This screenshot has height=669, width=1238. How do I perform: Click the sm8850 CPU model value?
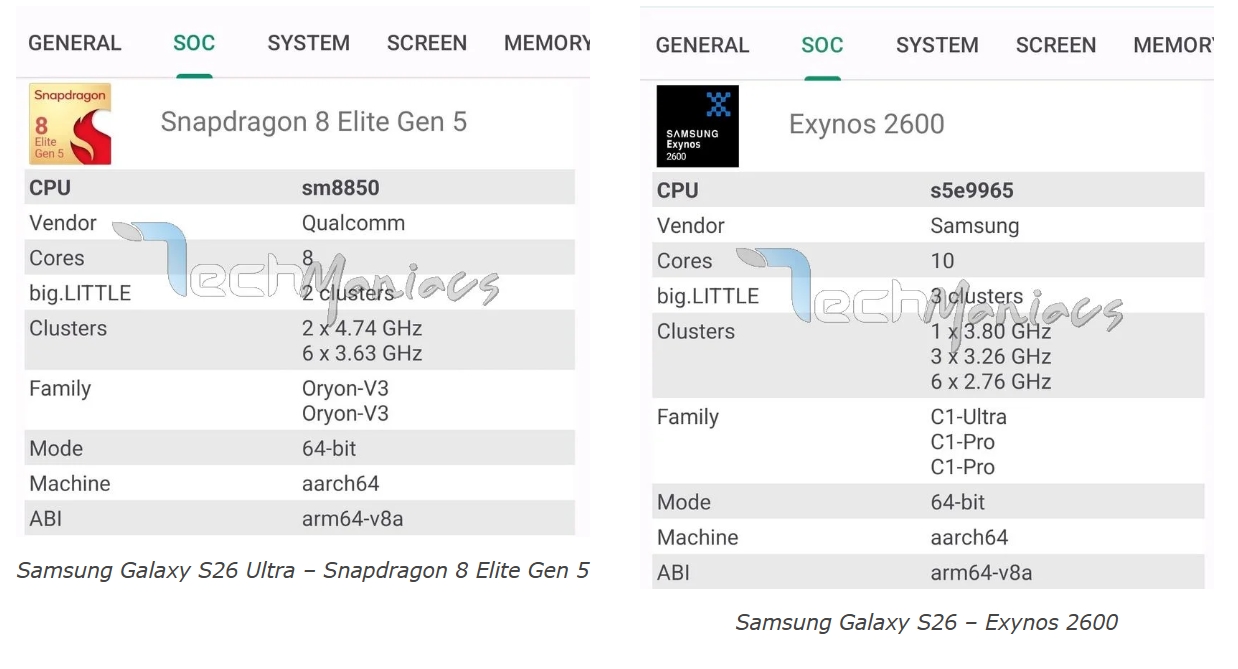tap(341, 188)
